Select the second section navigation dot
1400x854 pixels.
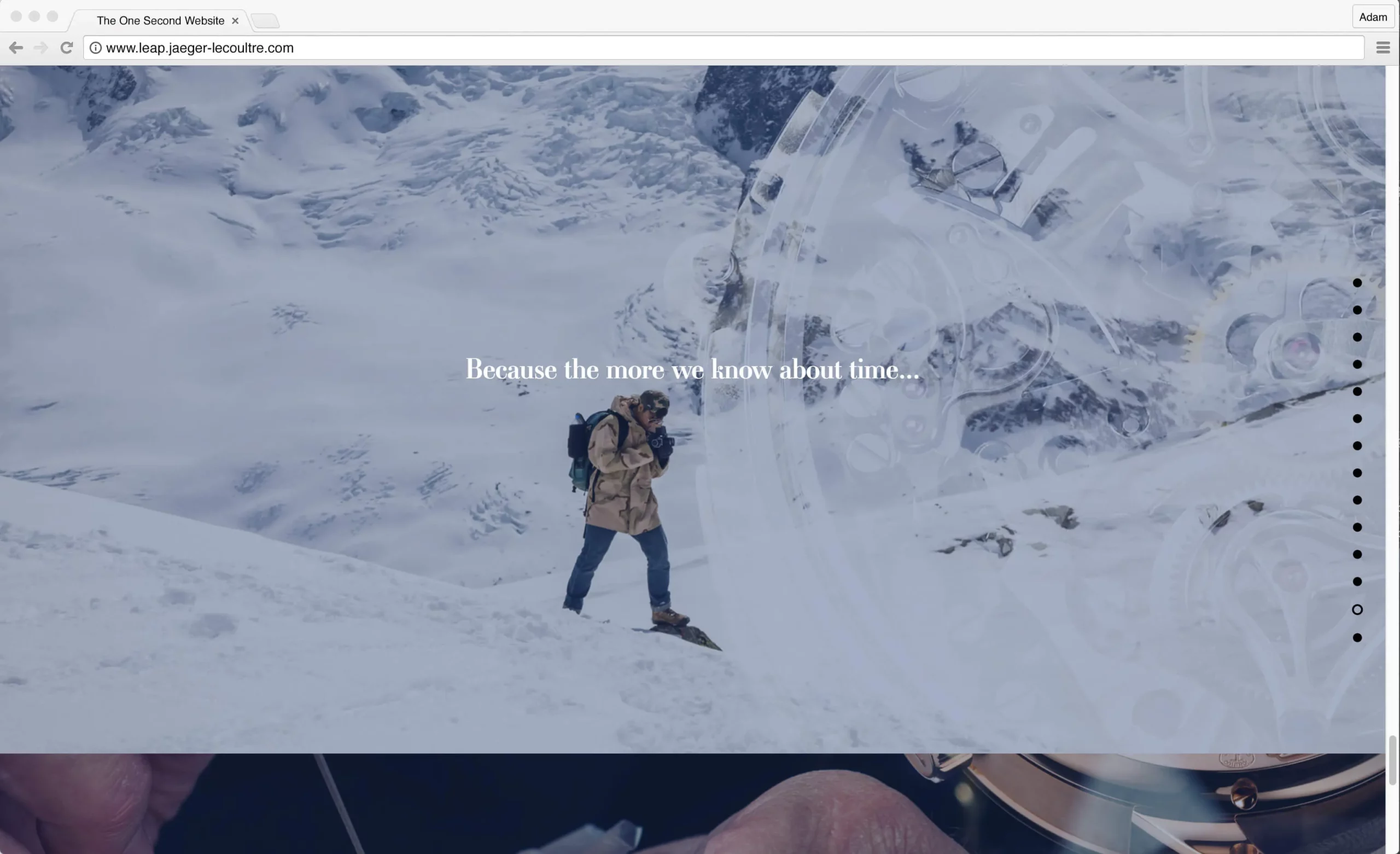pos(1357,310)
